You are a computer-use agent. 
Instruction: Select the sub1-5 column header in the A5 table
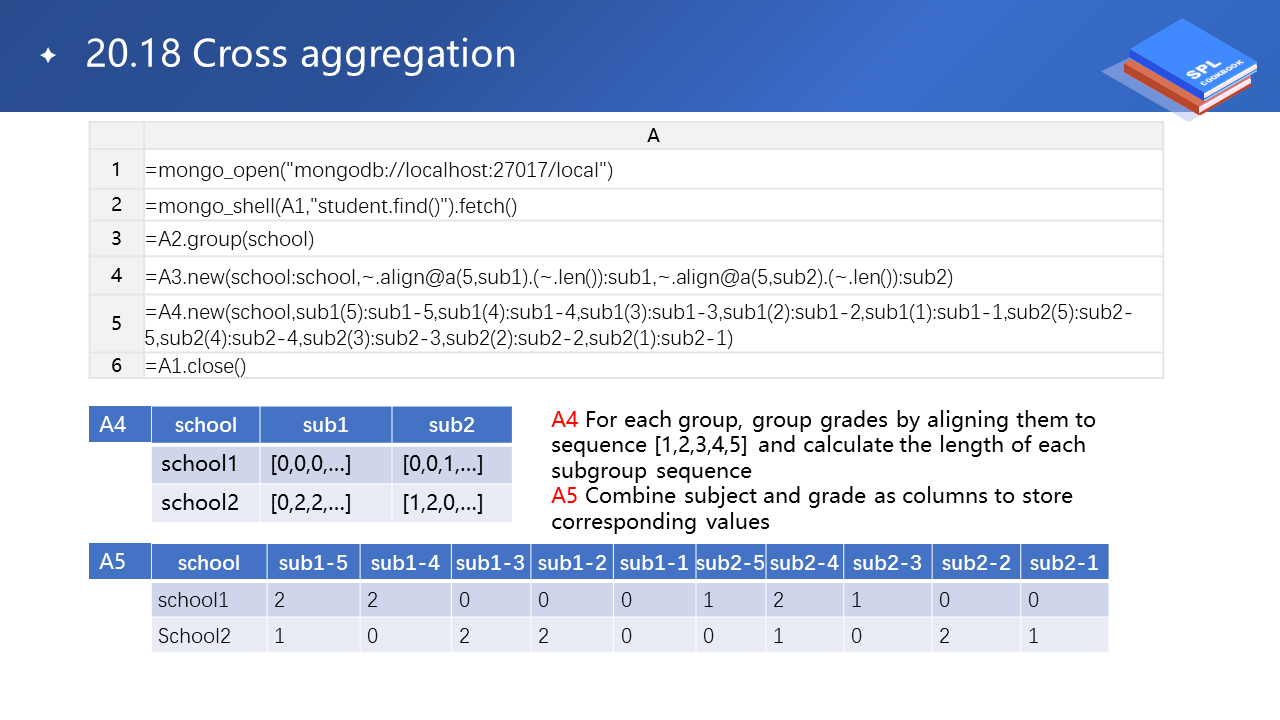tap(313, 563)
